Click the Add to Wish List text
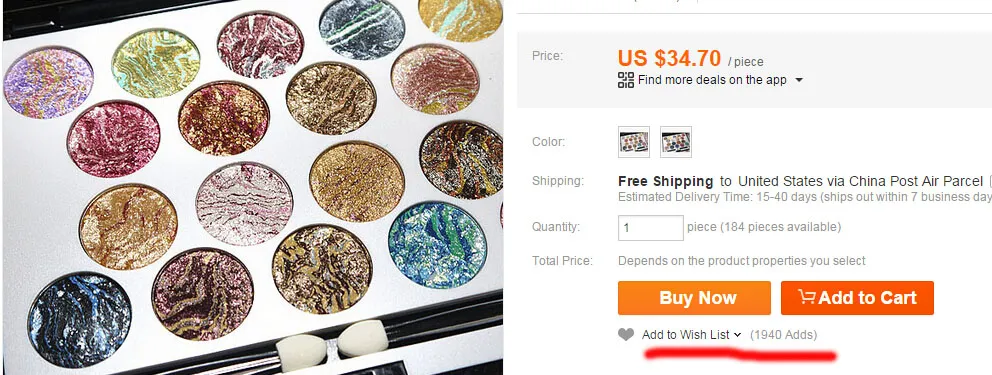 click(x=686, y=335)
